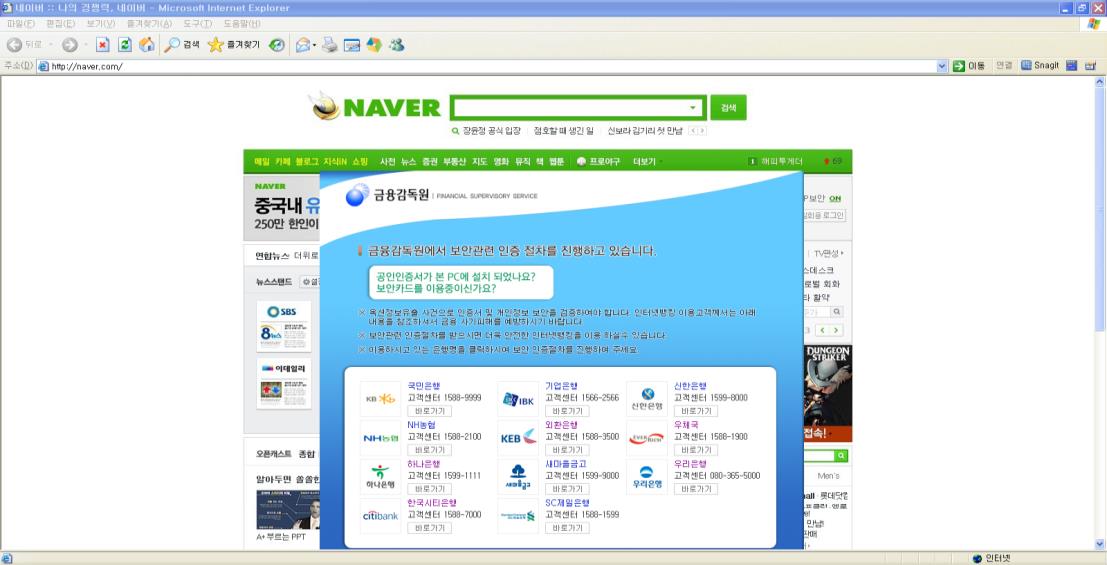Click the 이동 Go button beside address bar
The width and height of the screenshot is (1107, 565).
click(x=969, y=66)
